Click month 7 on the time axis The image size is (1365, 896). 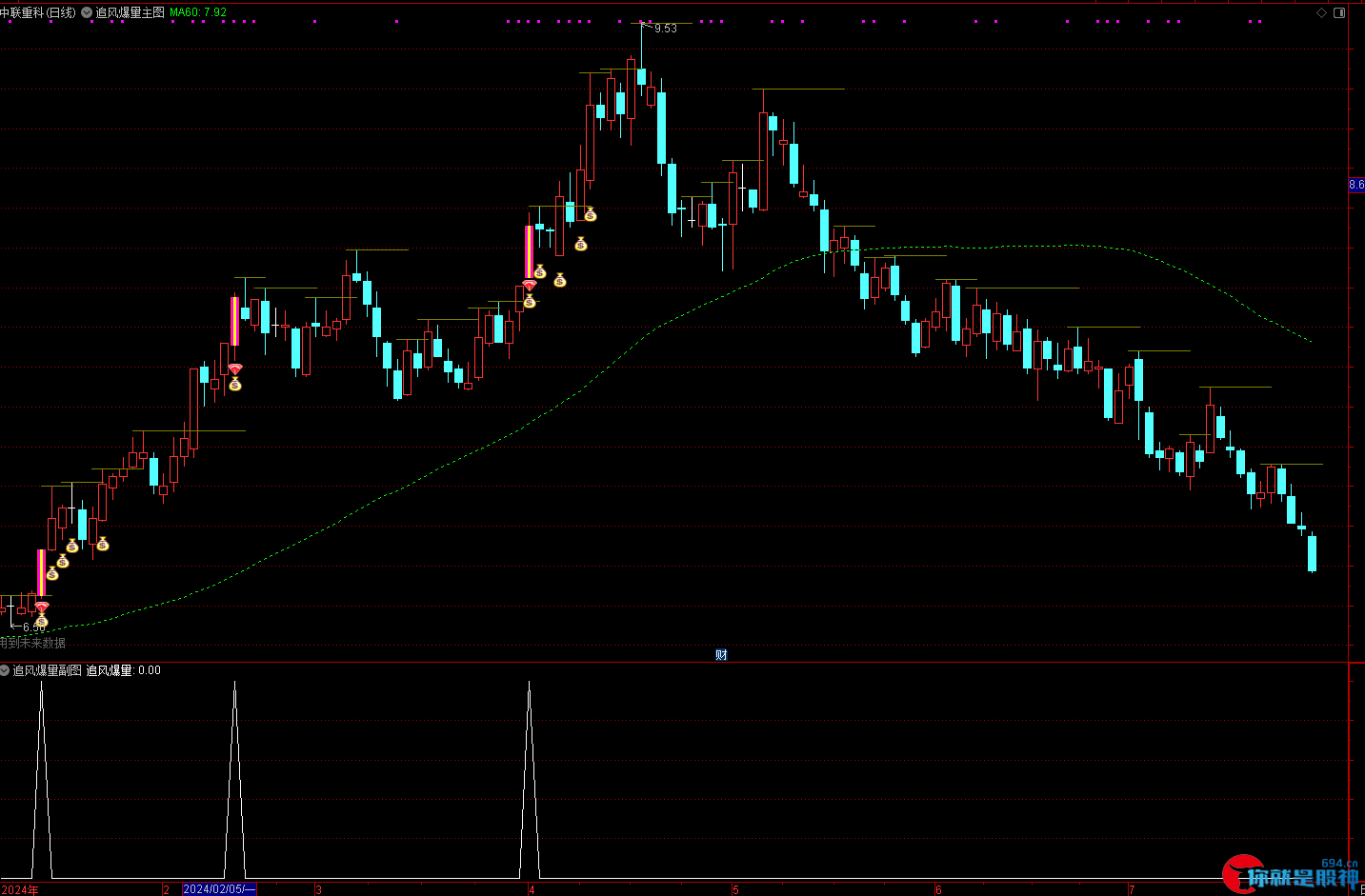[x=1132, y=890]
